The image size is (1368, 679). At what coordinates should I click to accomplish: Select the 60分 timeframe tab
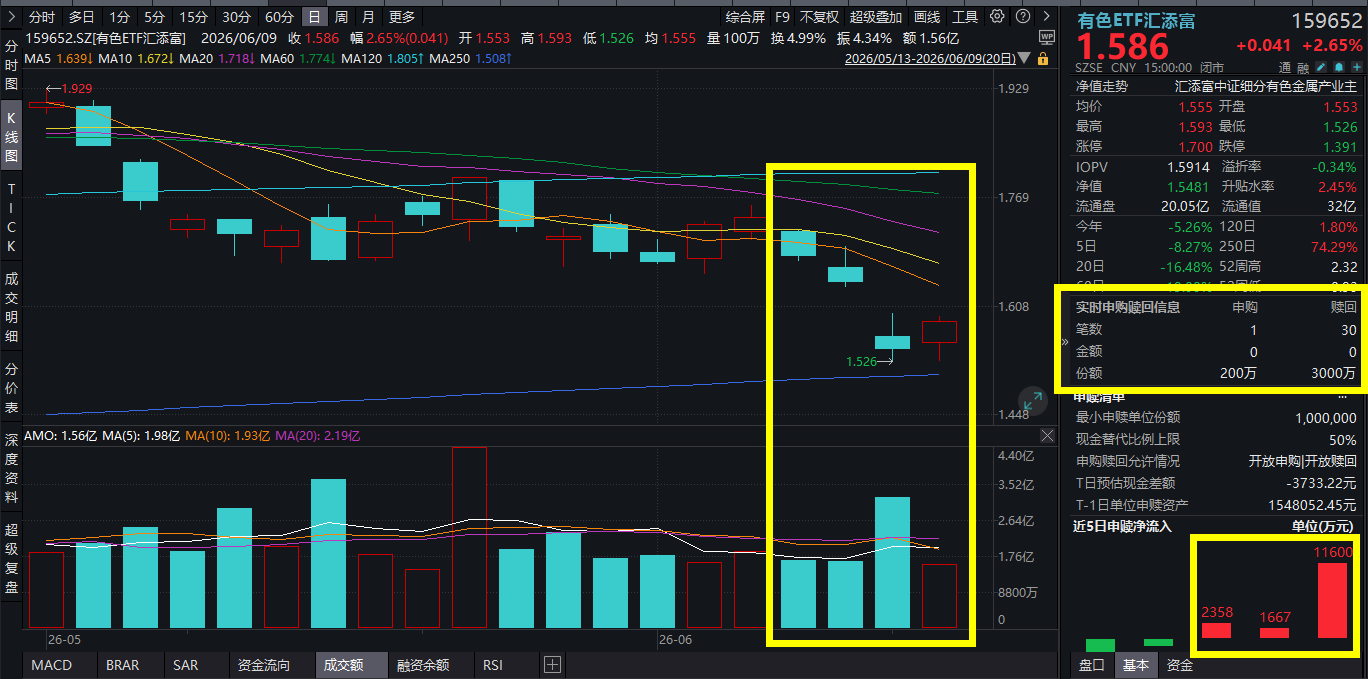[x=280, y=17]
